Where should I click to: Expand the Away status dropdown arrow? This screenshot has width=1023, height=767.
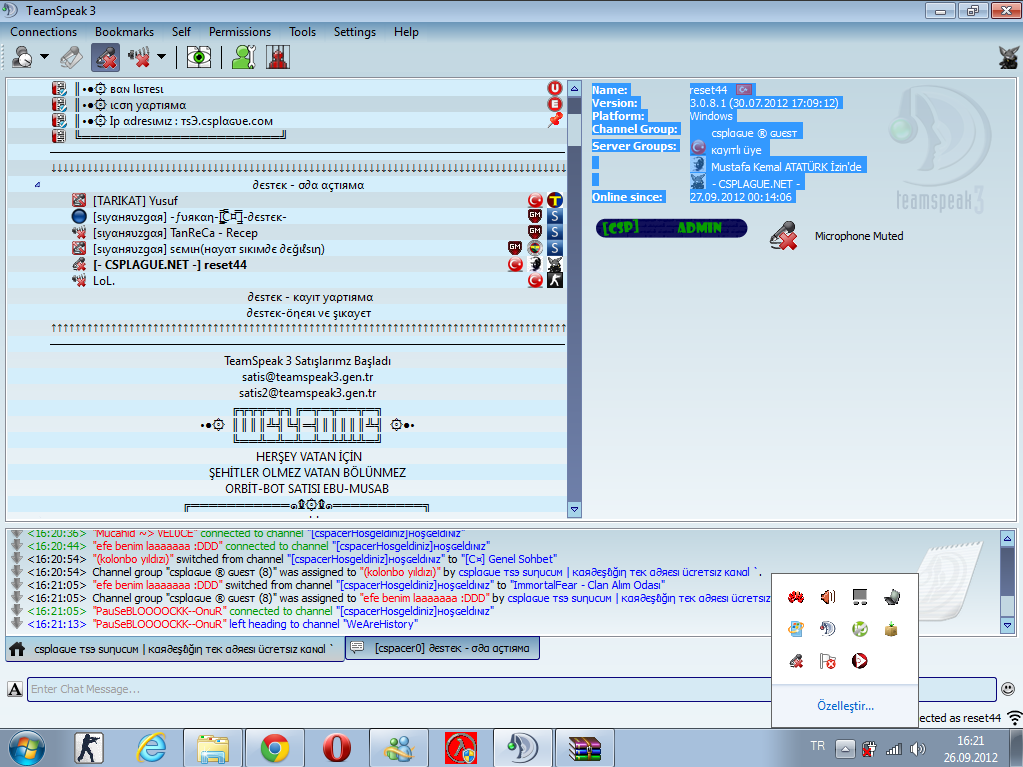point(45,57)
